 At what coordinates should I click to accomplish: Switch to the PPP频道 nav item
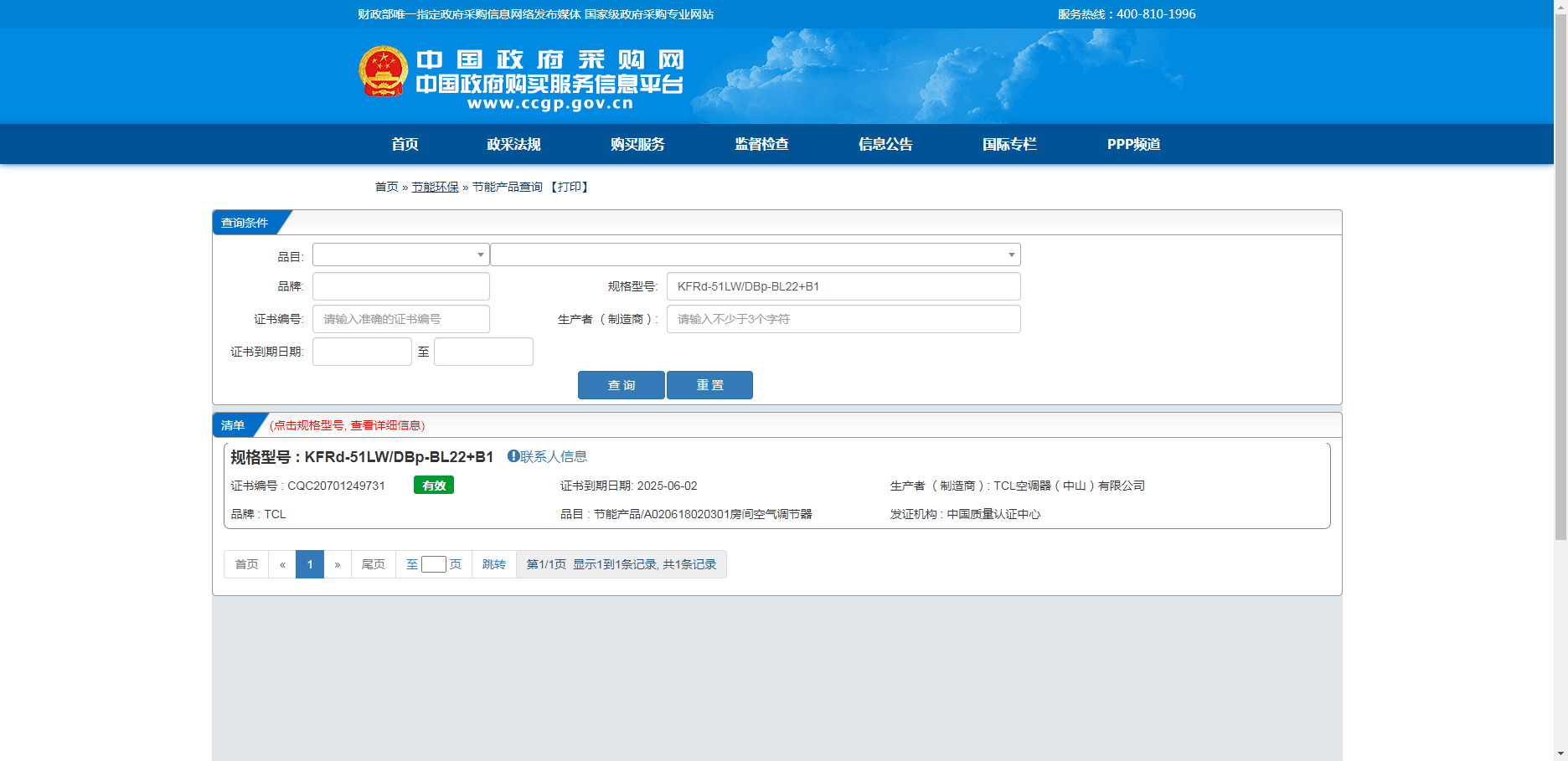coord(1133,144)
